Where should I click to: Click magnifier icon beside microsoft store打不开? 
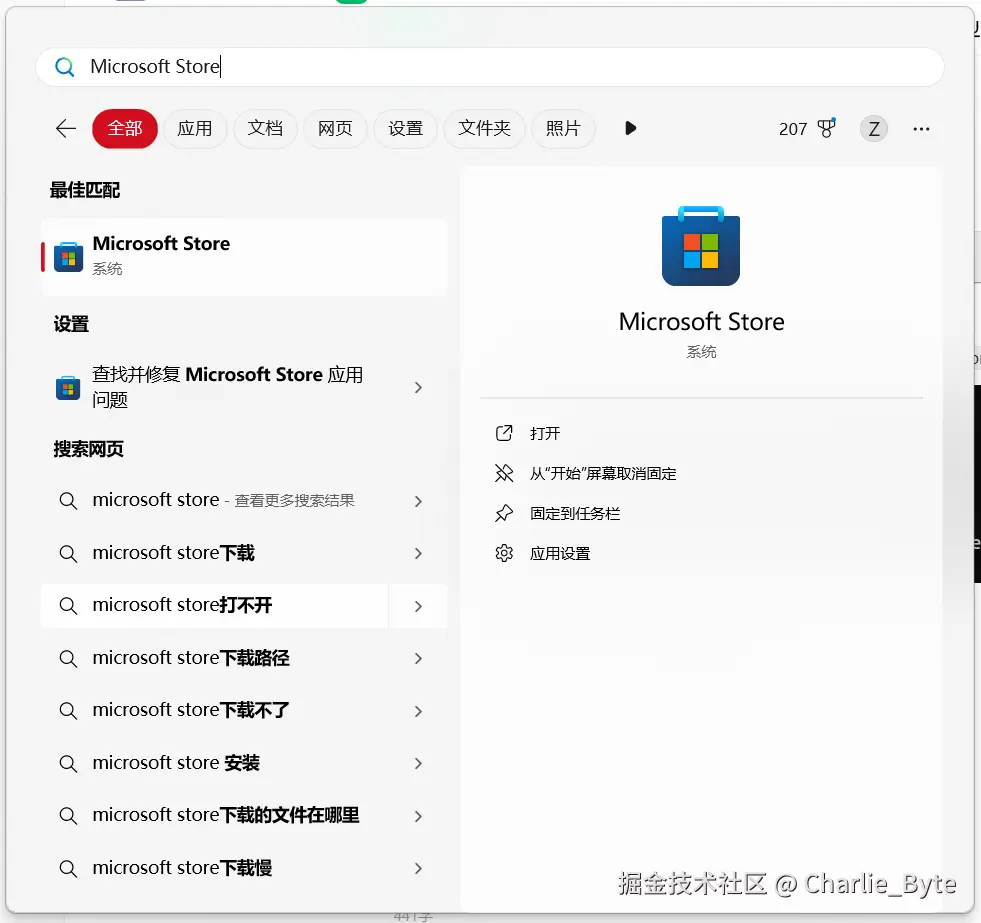[x=68, y=606]
